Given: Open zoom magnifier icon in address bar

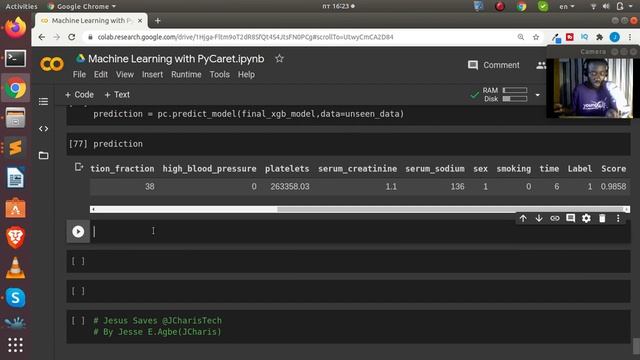Looking at the screenshot, I should [520, 37].
